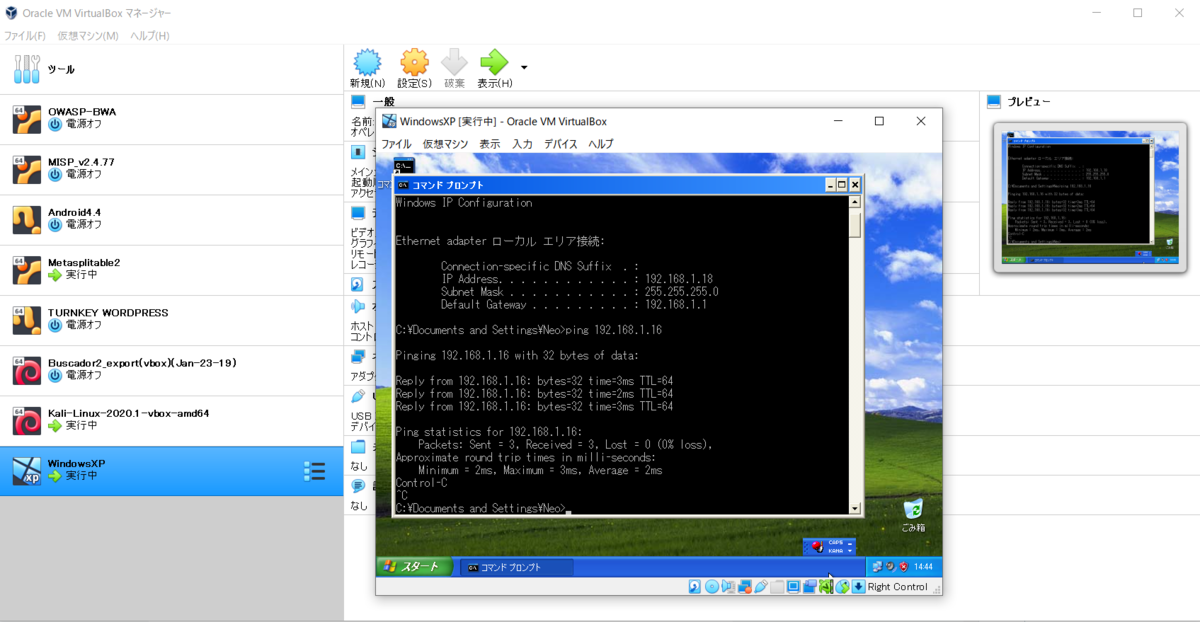The image size is (1200, 622).
Task: Click the VM recording status icon
Action: tap(810, 586)
